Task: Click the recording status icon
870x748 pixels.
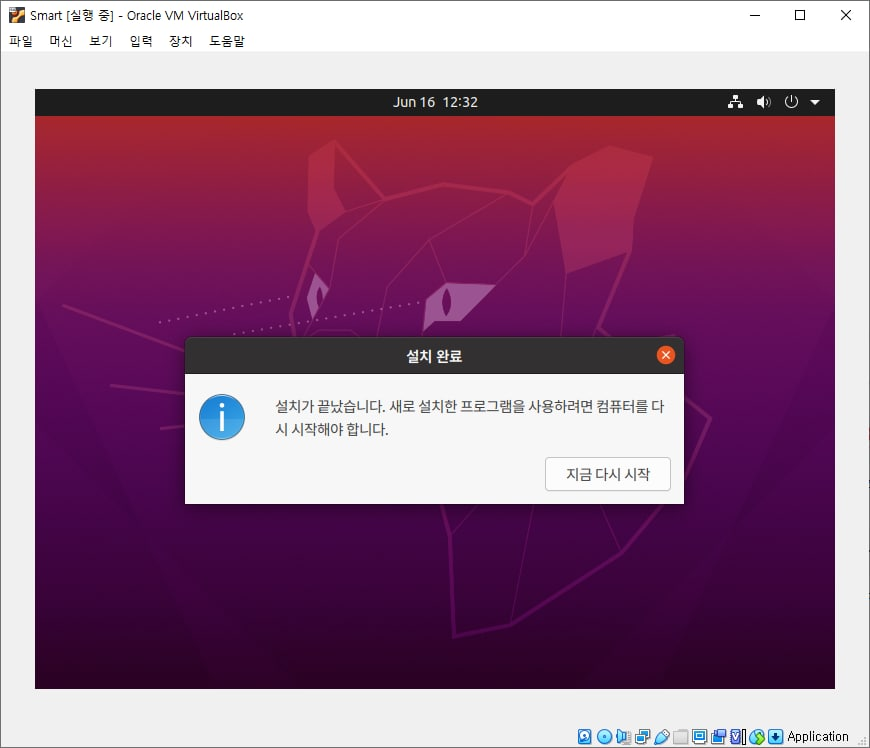Action: [719, 736]
